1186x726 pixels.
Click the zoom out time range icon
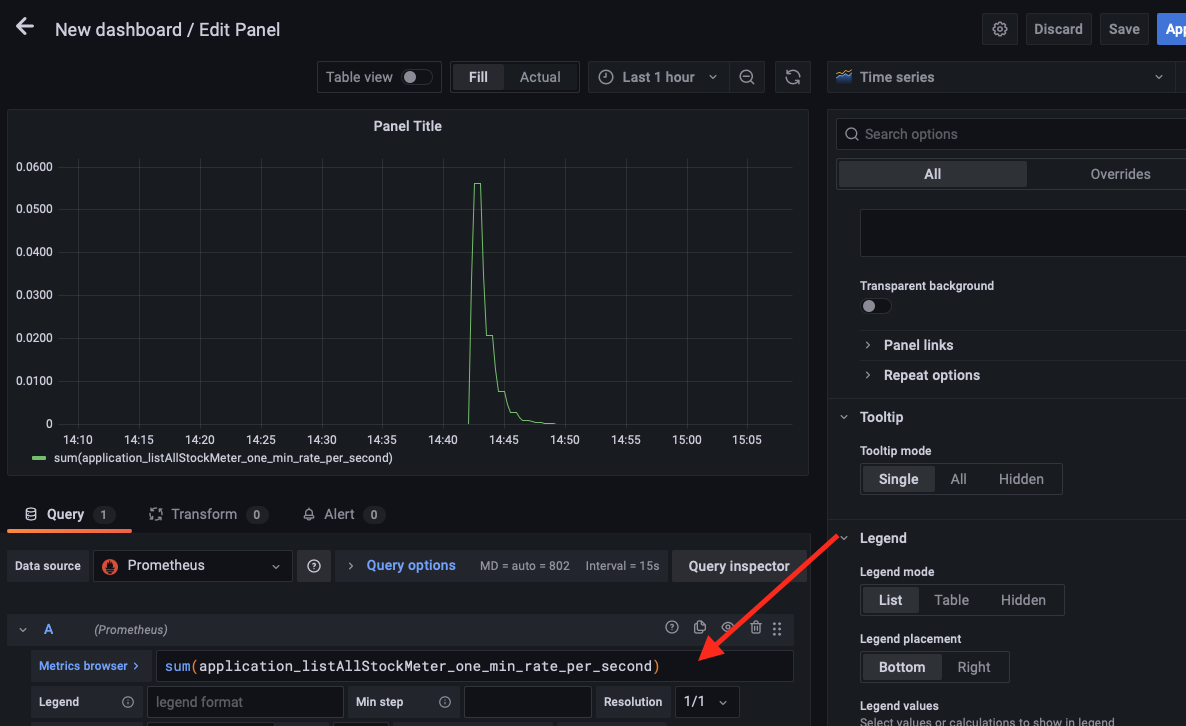[747, 77]
